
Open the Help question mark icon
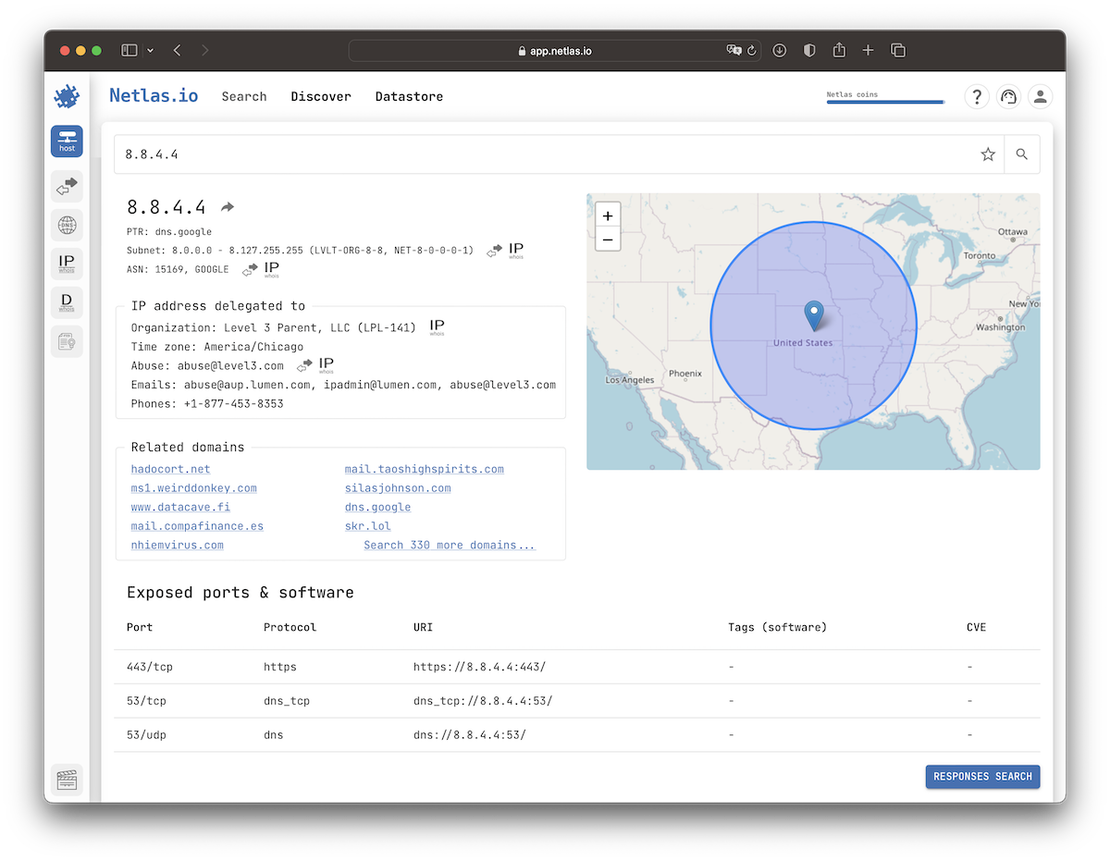(x=977, y=96)
